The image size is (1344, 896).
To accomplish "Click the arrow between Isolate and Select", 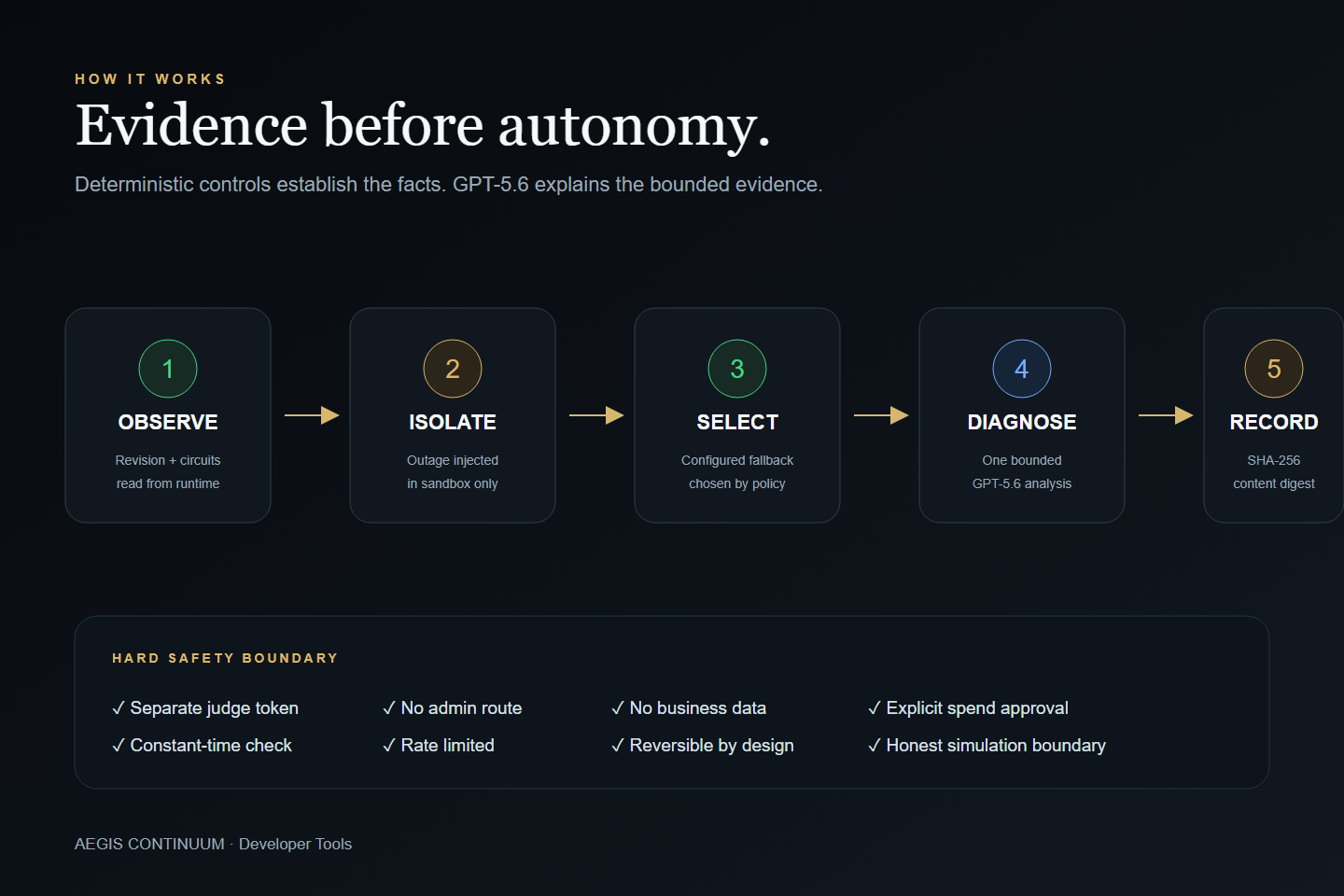I will (596, 415).
